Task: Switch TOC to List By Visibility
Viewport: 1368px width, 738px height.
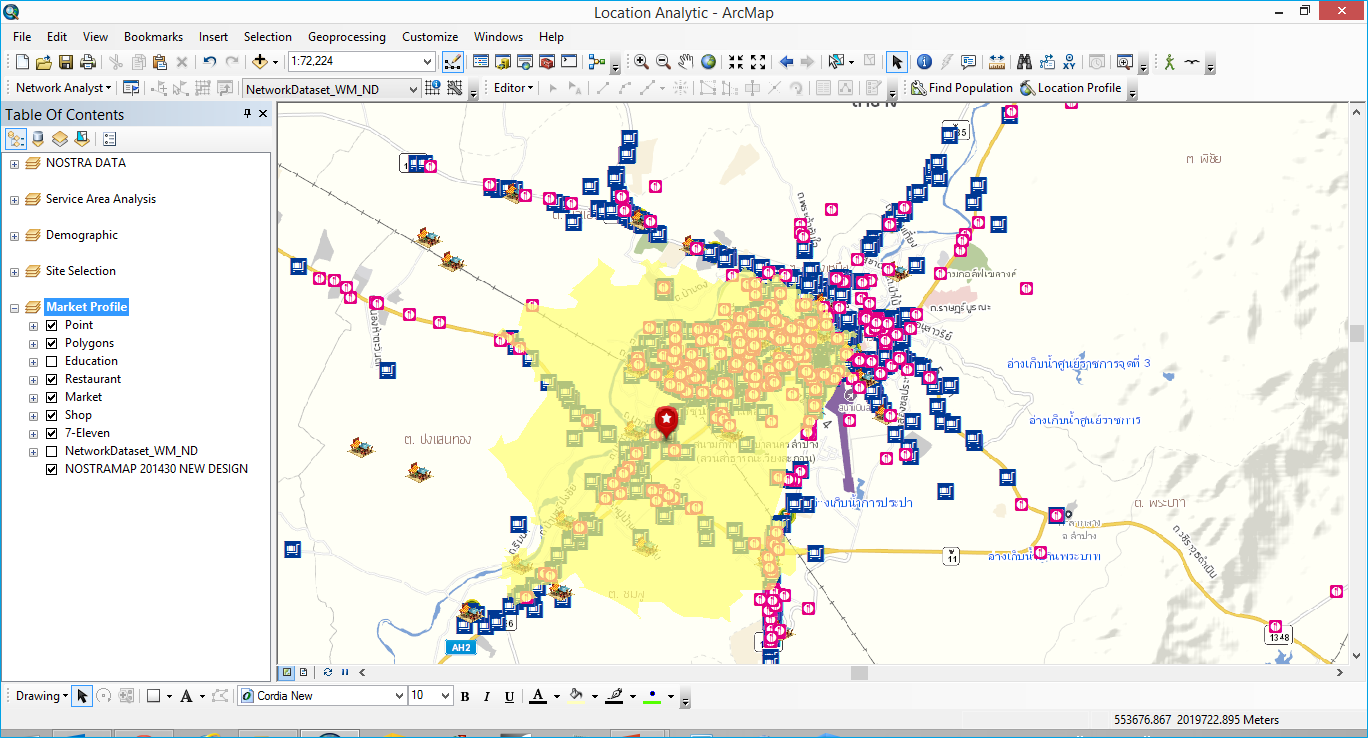Action: point(60,139)
